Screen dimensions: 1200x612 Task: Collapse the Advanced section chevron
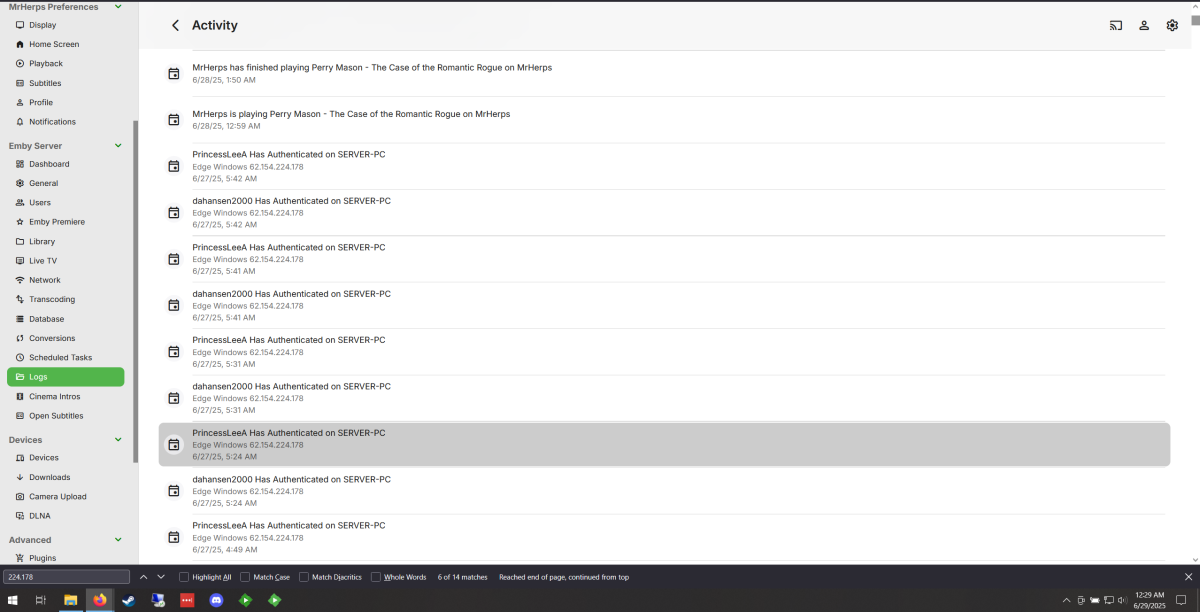coord(118,540)
